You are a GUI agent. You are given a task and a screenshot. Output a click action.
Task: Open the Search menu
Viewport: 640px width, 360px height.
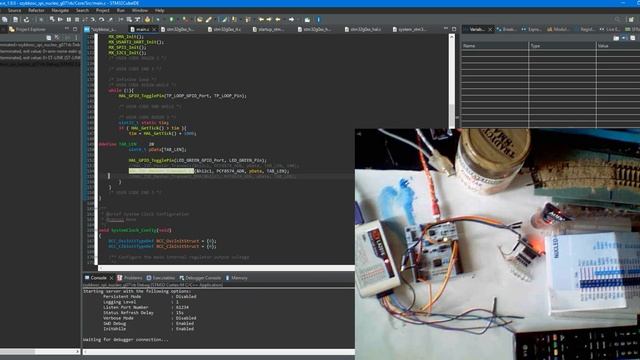click(82, 10)
